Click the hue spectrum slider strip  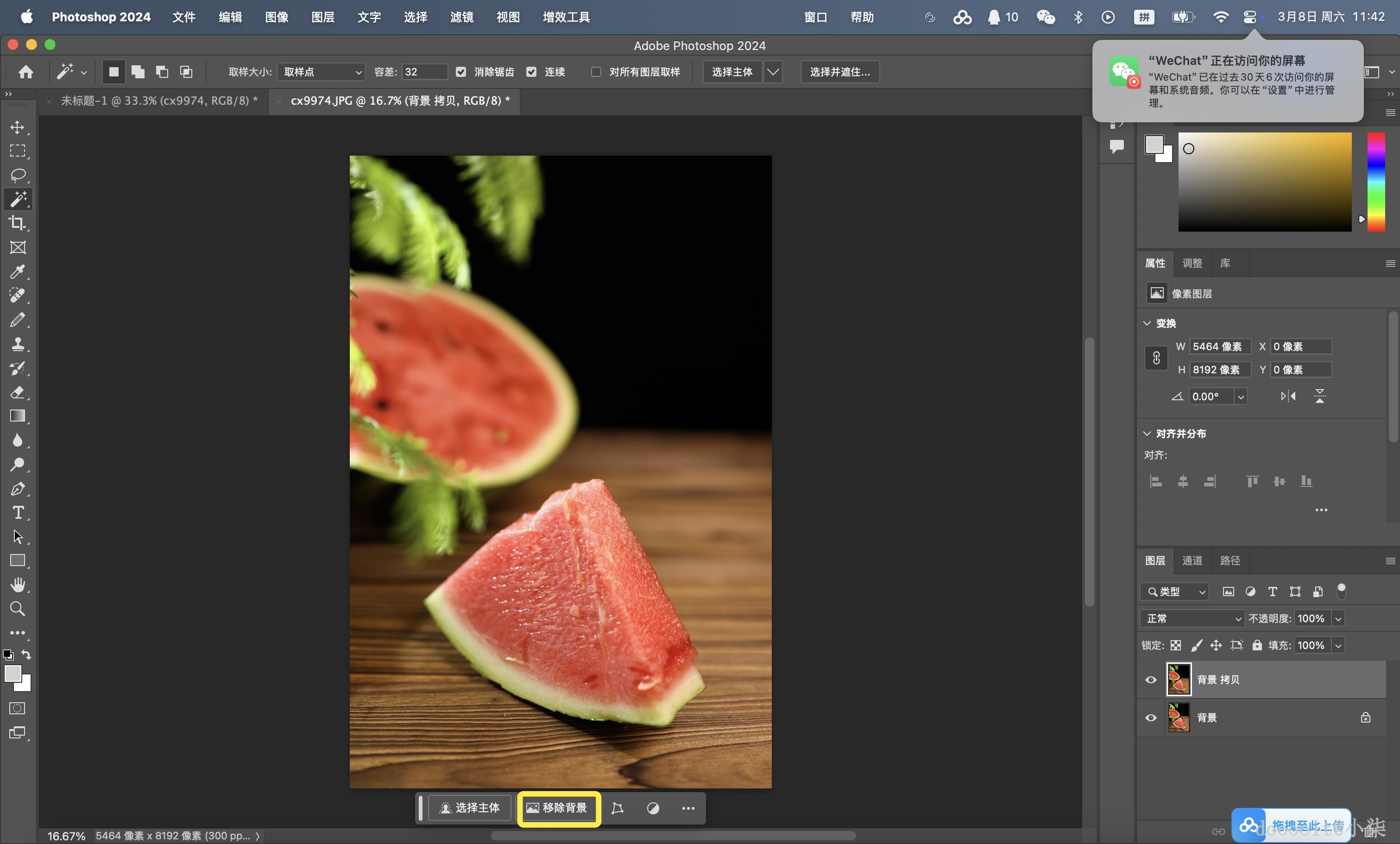[1375, 182]
